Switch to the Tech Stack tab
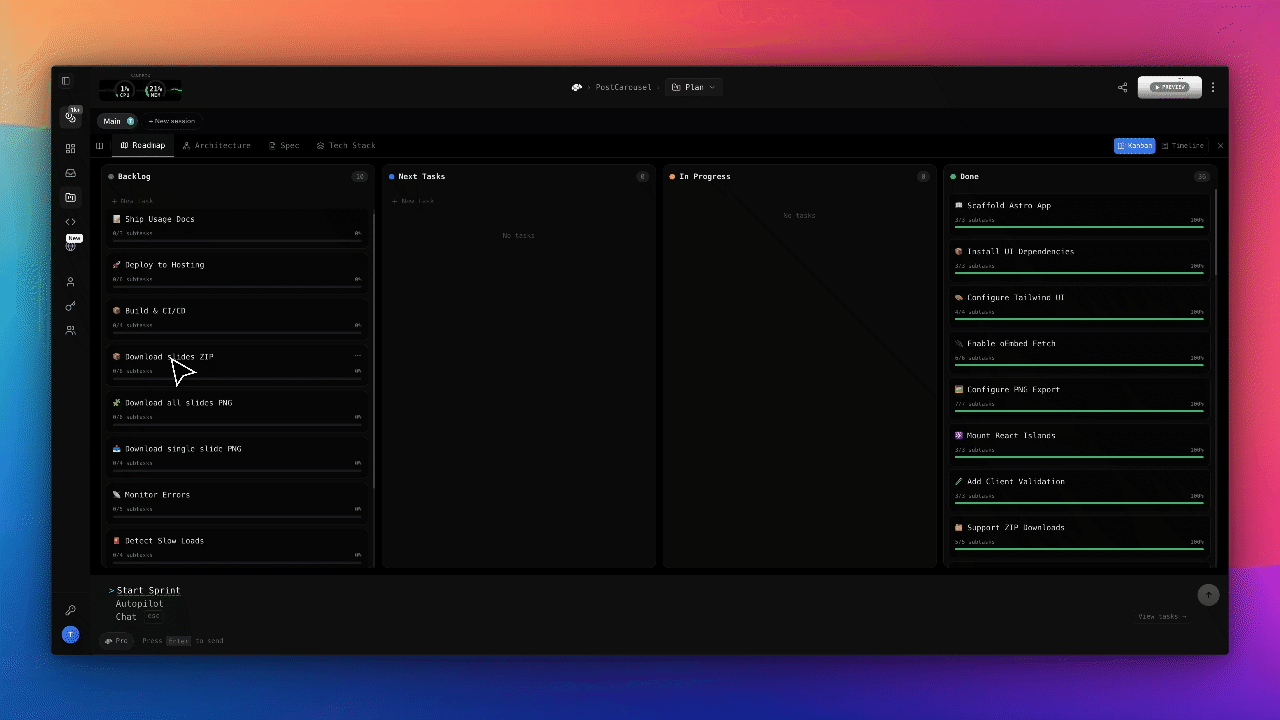This screenshot has width=1280, height=720. click(346, 146)
